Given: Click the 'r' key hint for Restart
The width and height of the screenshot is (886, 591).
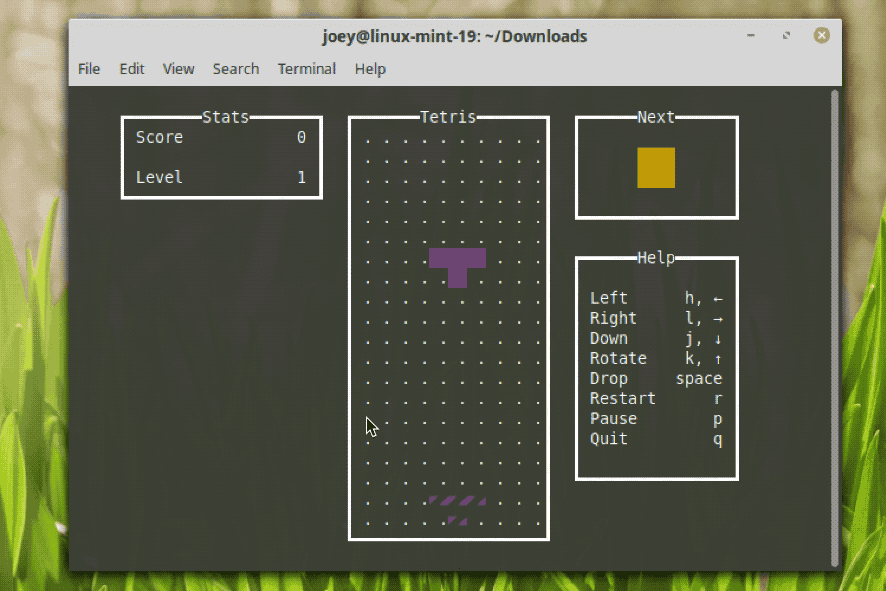Looking at the screenshot, I should [718, 399].
